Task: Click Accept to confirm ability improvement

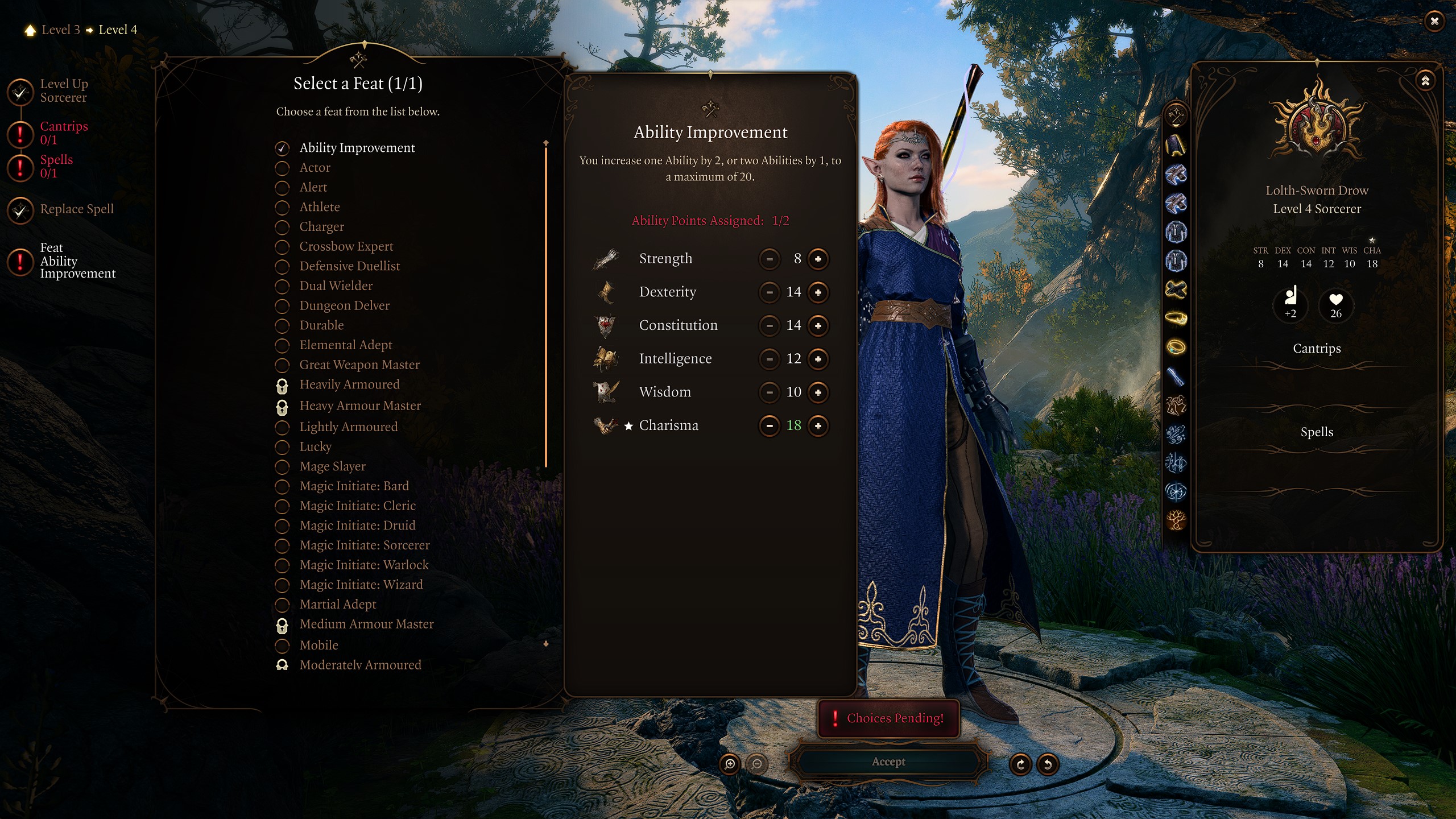Action: (886, 761)
